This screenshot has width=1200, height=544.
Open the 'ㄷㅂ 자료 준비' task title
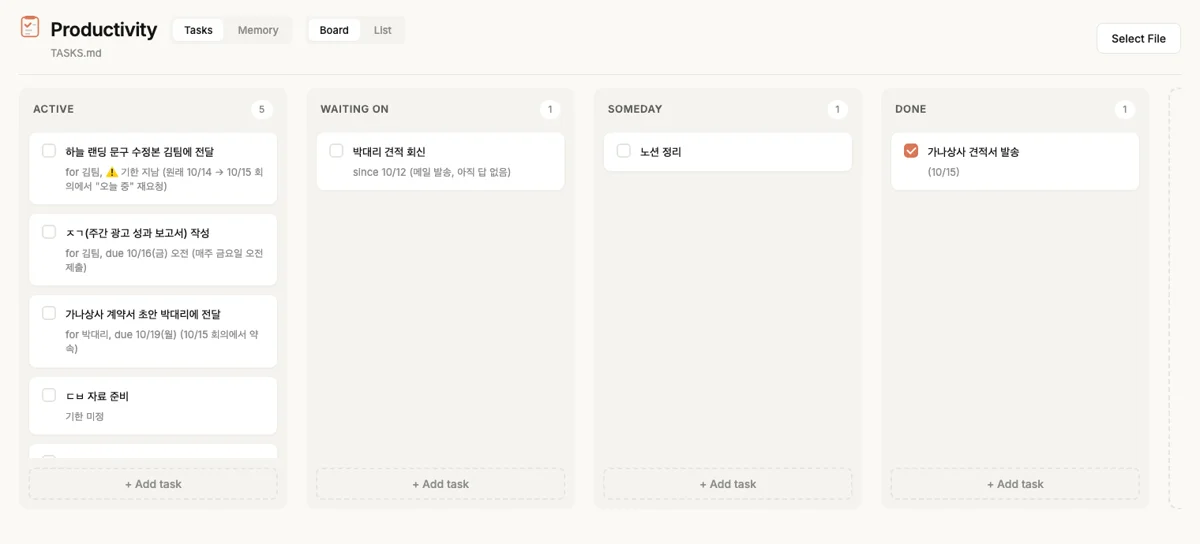(x=97, y=396)
